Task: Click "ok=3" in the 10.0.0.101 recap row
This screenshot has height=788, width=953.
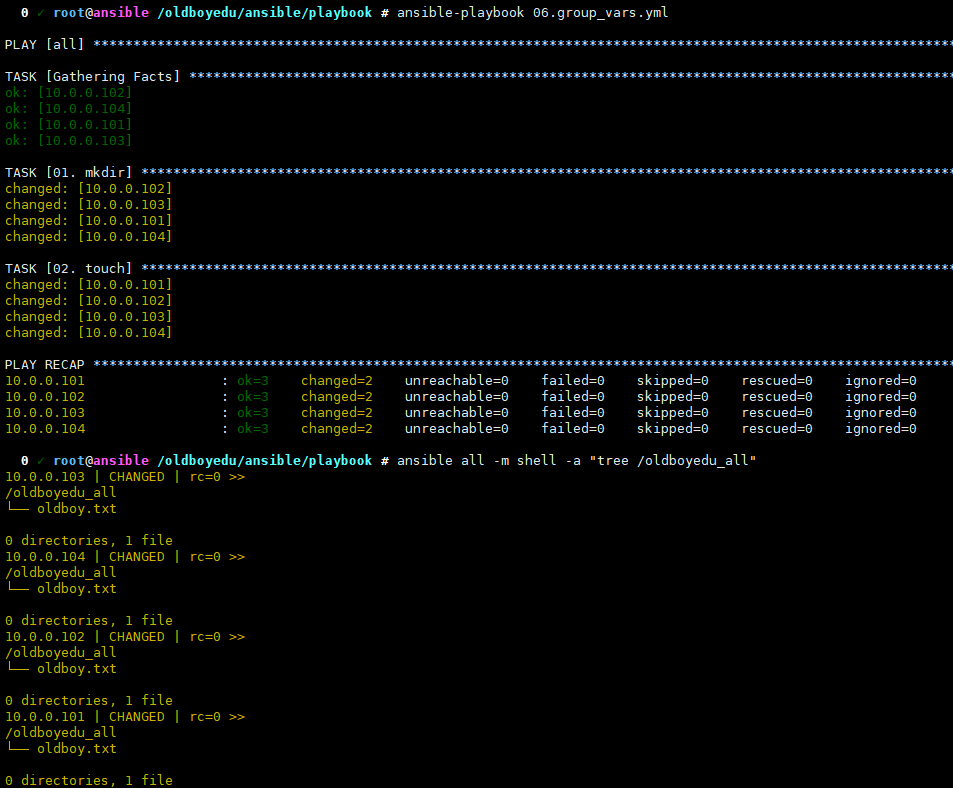Action: 252,380
